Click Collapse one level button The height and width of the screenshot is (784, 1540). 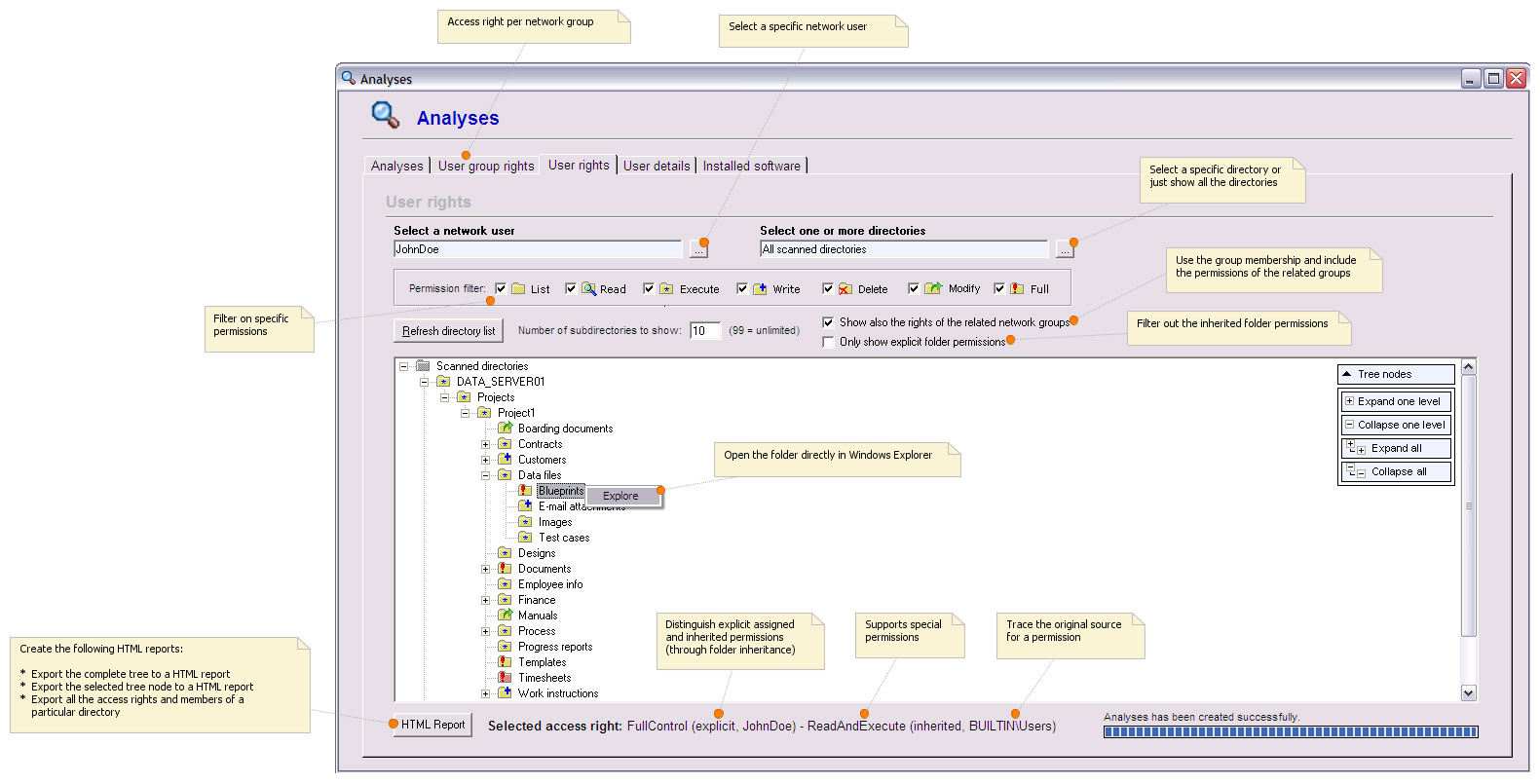pos(1397,425)
